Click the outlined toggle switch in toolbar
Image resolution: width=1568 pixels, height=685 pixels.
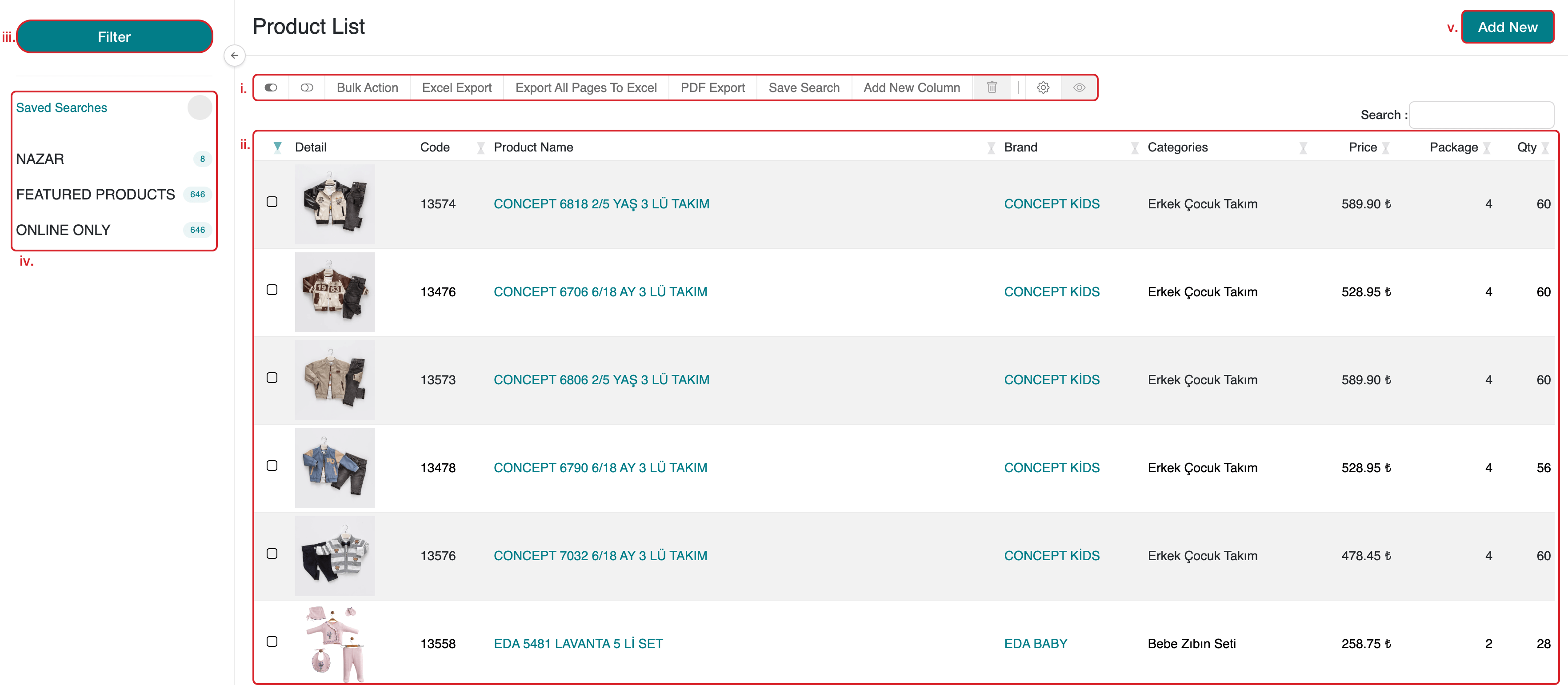307,88
